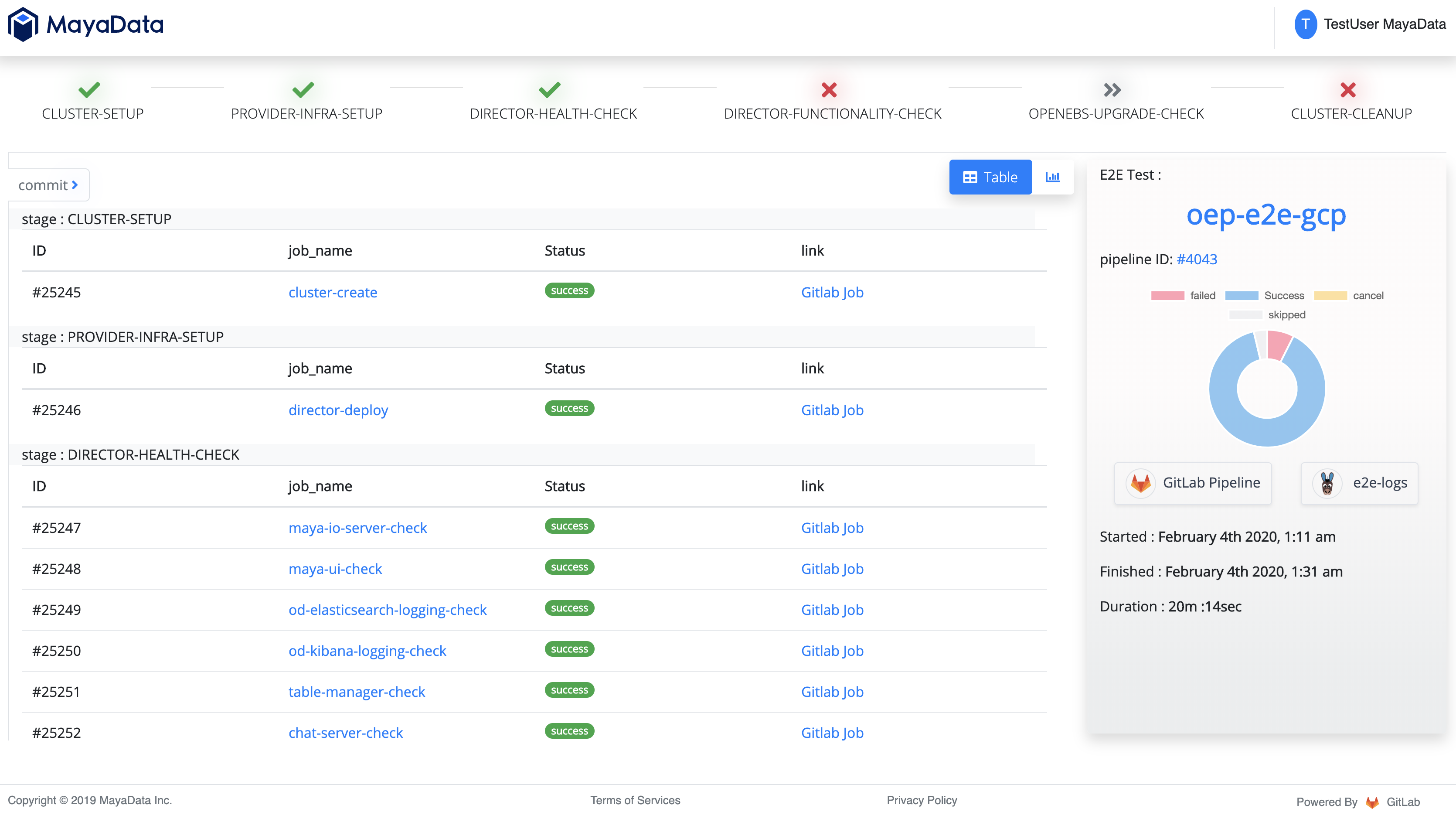Click job ID #25252

(57, 733)
